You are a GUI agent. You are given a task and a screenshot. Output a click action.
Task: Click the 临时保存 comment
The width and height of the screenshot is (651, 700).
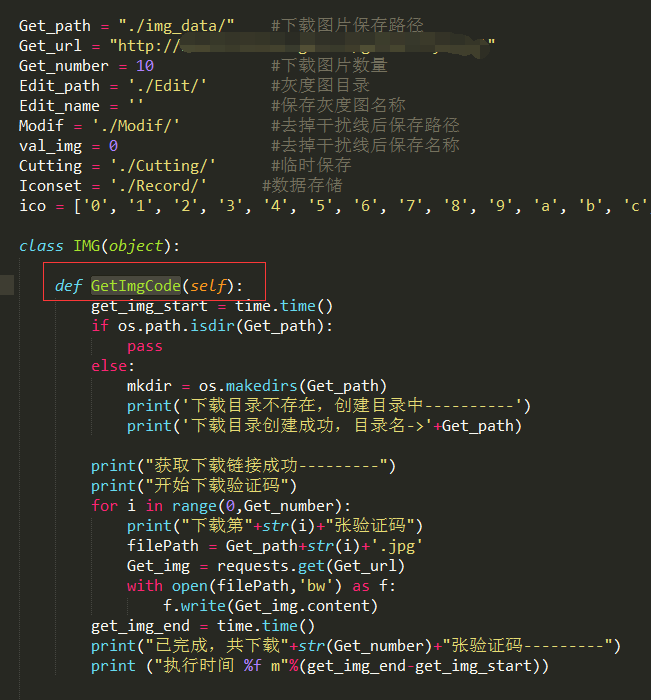[312, 166]
